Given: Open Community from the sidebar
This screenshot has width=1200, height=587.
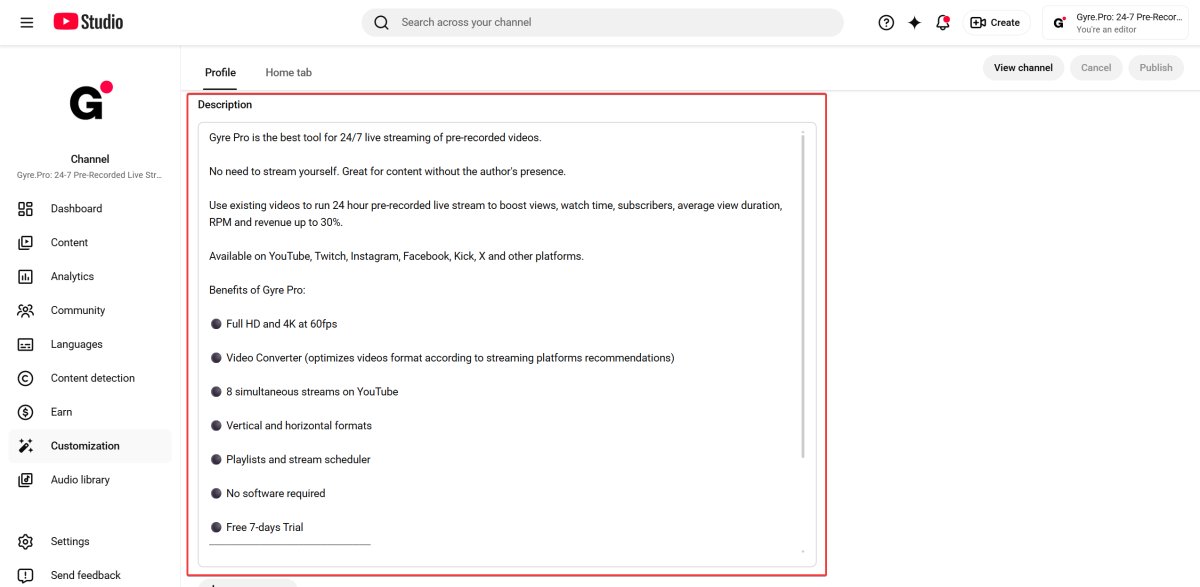Looking at the screenshot, I should coord(90,311).
